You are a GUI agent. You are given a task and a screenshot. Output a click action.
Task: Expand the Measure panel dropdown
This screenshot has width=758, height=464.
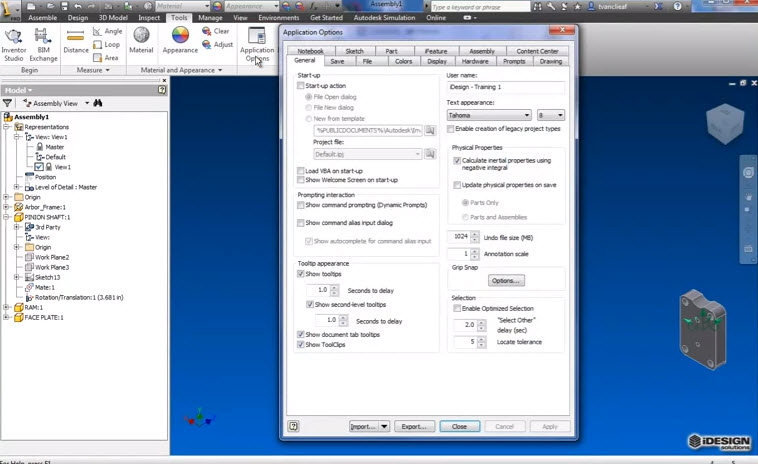[93, 70]
